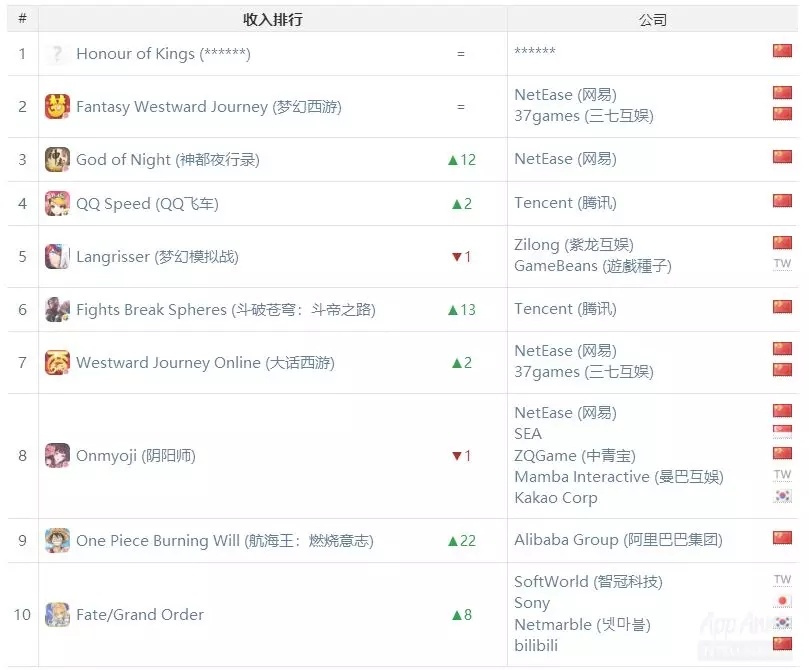The height and width of the screenshot is (670, 809).
Task: Click the Fantasy Westward Journey game icon
Action: coord(57,107)
